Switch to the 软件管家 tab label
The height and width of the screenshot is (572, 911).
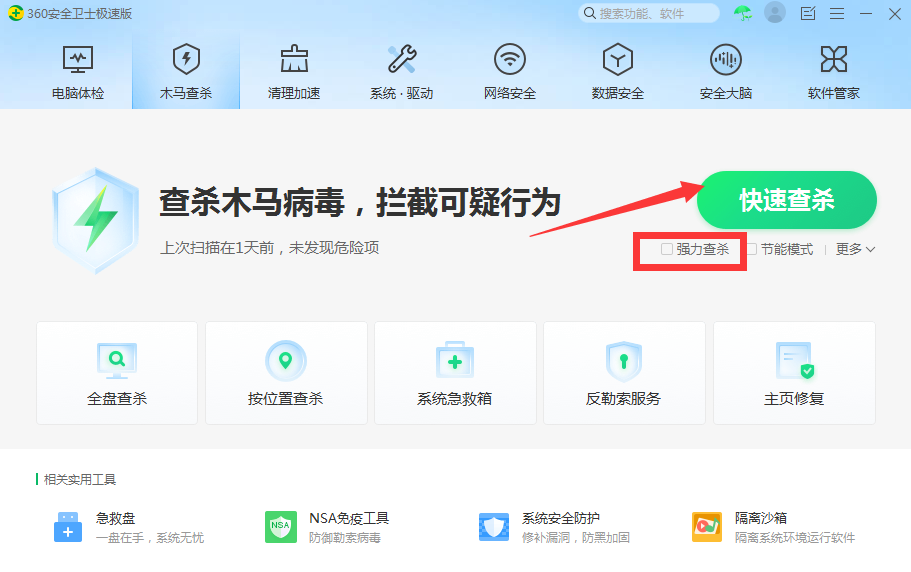point(834,93)
